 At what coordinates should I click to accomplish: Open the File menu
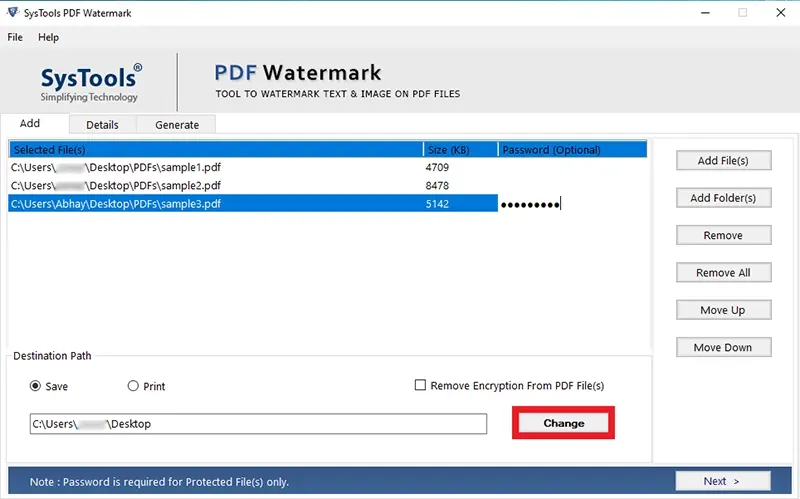click(15, 37)
